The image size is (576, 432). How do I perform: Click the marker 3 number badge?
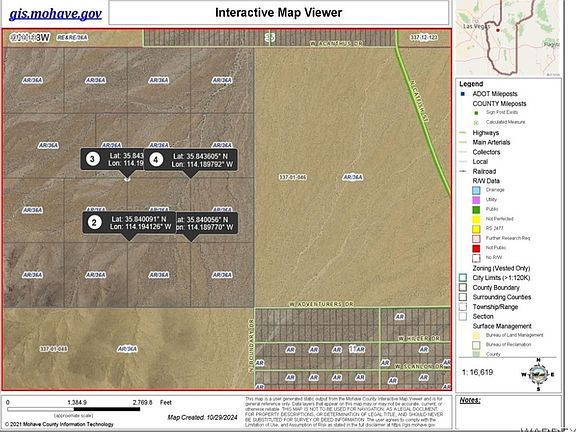(x=93, y=159)
